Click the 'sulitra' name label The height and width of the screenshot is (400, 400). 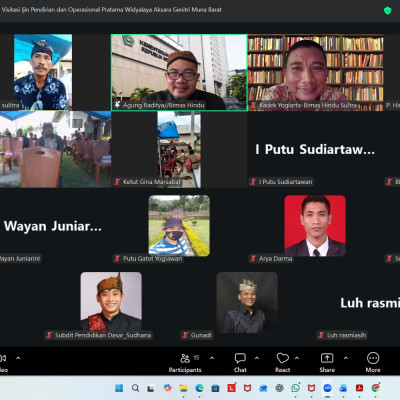pos(10,105)
